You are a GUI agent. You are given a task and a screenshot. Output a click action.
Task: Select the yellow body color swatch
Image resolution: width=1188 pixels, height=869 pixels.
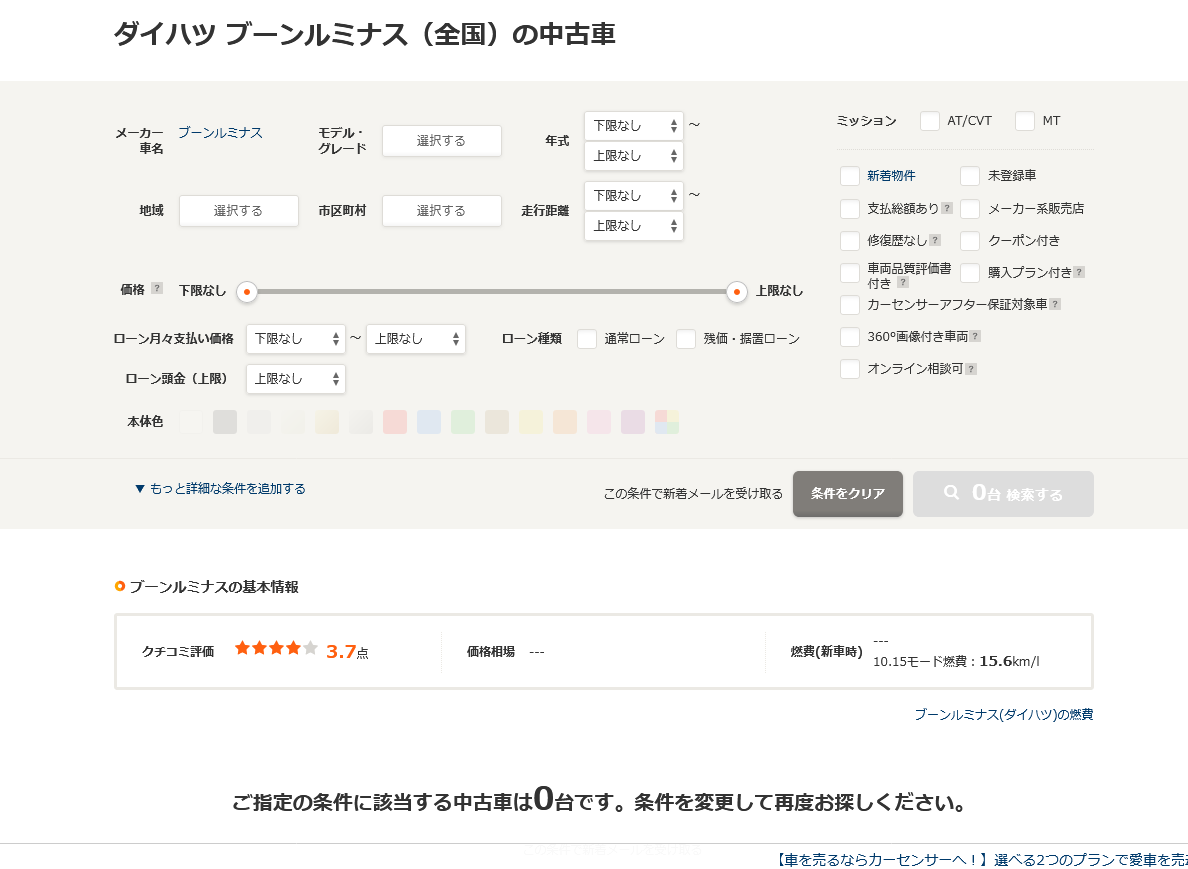pos(531,422)
